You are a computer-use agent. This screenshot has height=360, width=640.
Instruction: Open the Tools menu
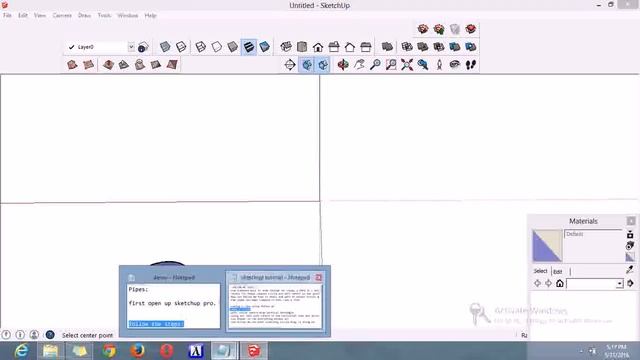tap(104, 15)
